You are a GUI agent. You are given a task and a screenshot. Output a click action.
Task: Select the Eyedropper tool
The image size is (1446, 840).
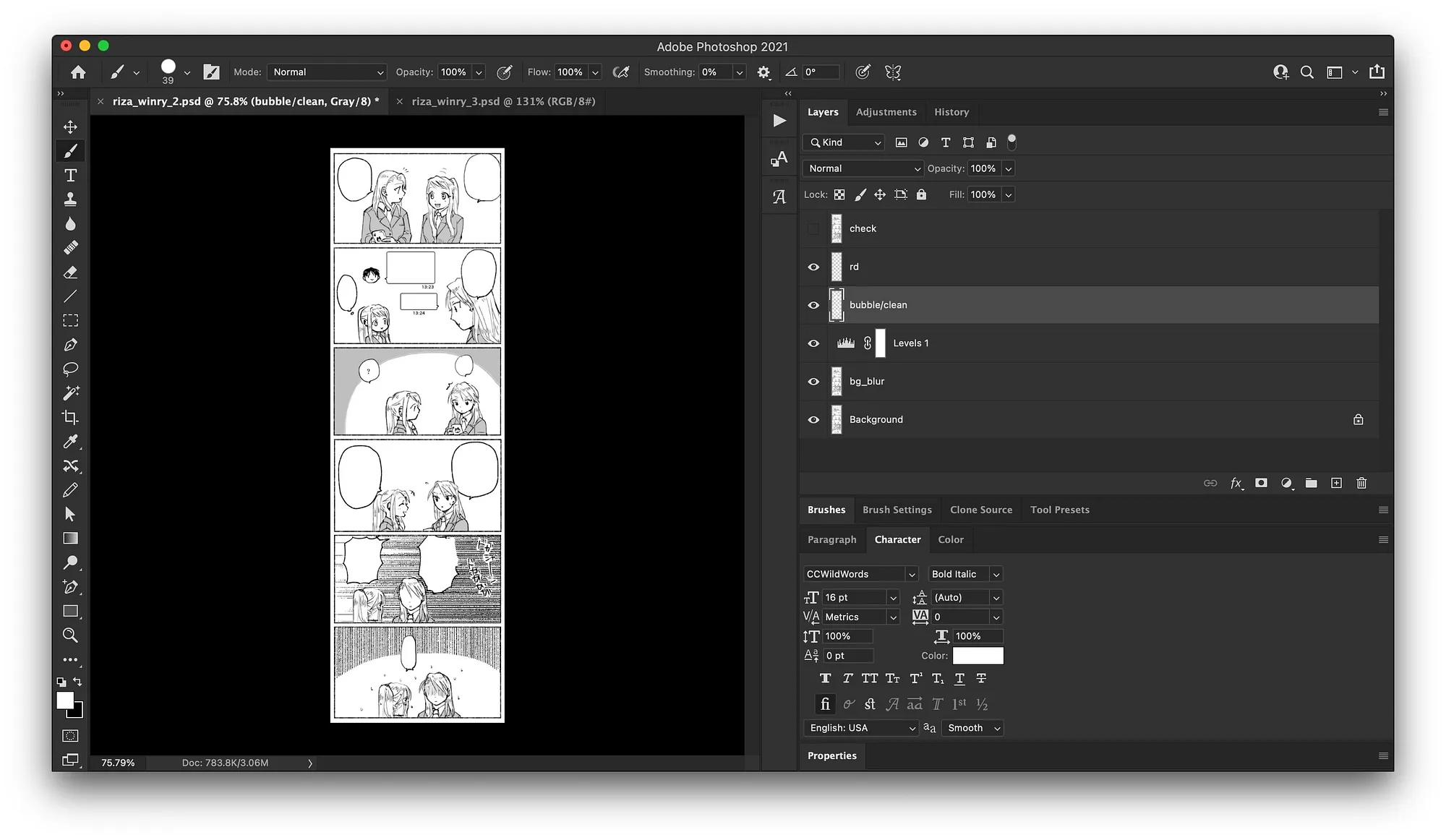click(70, 442)
